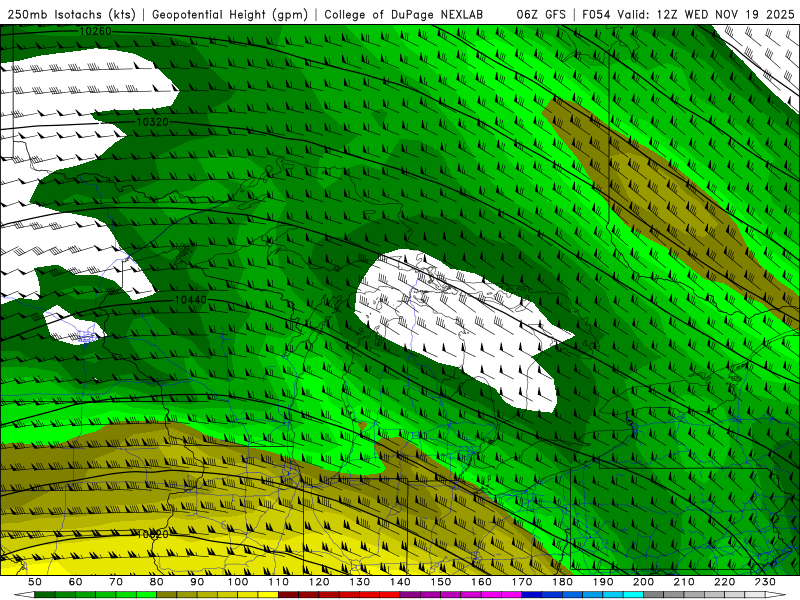Screen dimensions: 800x600
Task: Click the 50 value on the color scale
Action: 35,582
